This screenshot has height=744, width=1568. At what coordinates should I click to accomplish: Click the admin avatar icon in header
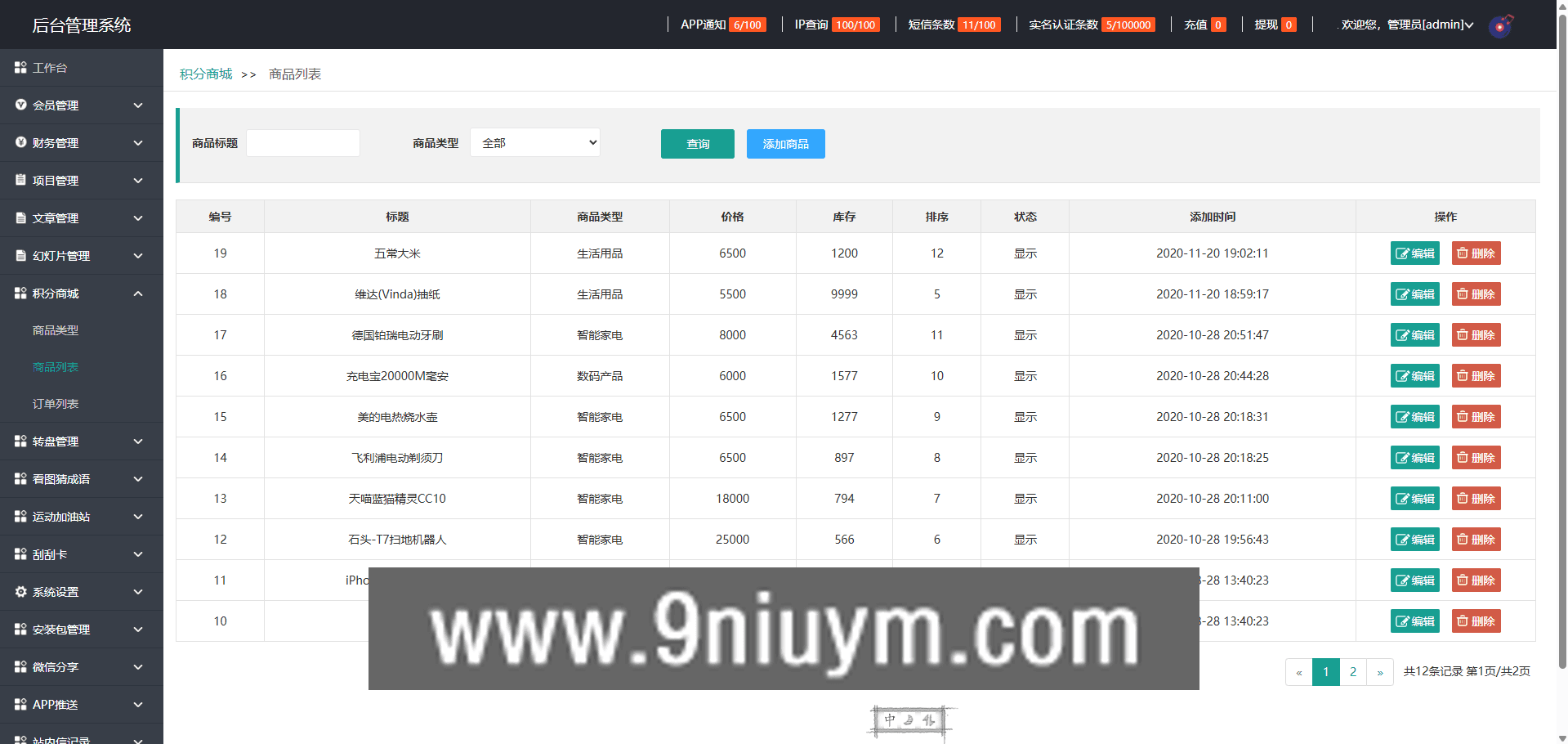(1500, 25)
